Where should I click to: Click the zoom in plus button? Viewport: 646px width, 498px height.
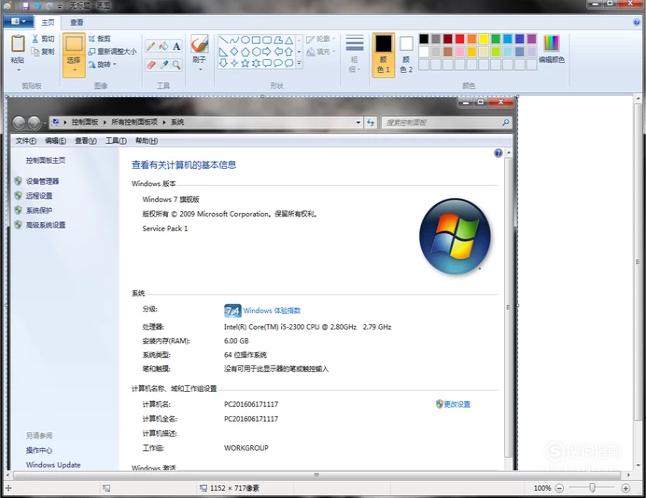click(x=625, y=488)
